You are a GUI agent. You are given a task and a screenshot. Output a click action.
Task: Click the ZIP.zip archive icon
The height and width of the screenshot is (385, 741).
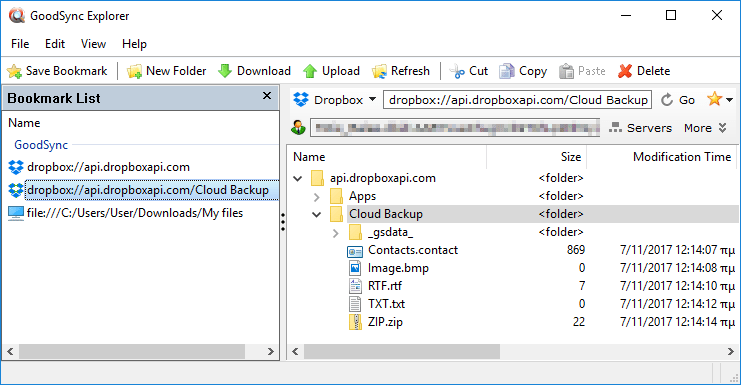355,322
